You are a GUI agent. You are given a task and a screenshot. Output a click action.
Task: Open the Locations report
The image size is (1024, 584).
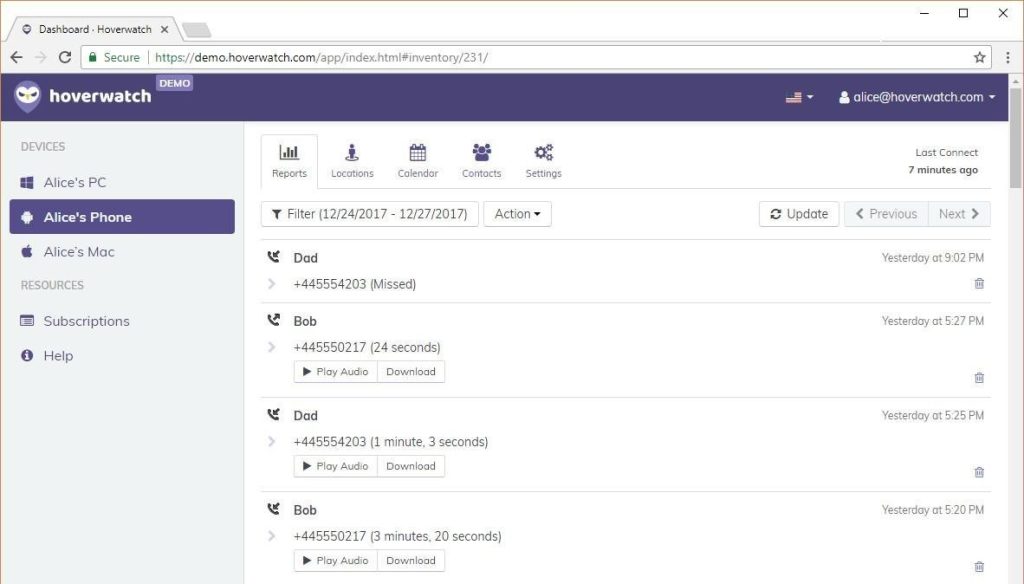coord(352,160)
